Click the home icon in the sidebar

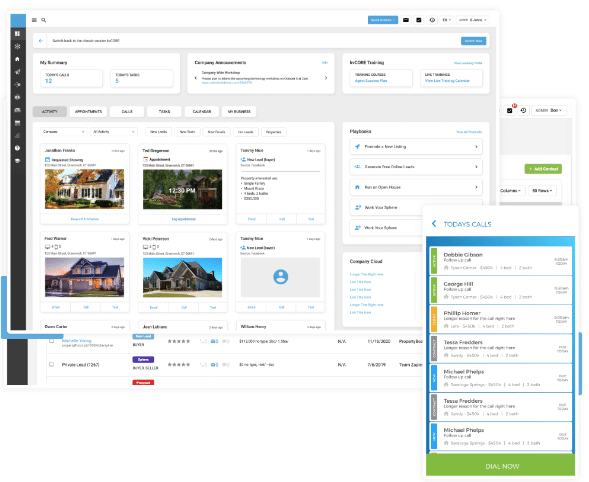[17, 59]
